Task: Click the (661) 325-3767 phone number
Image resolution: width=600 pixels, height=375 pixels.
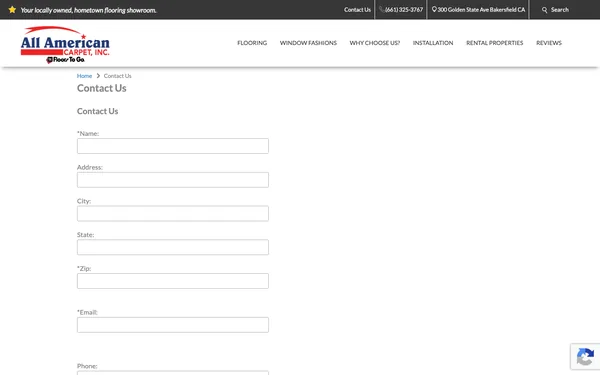Action: (404, 10)
